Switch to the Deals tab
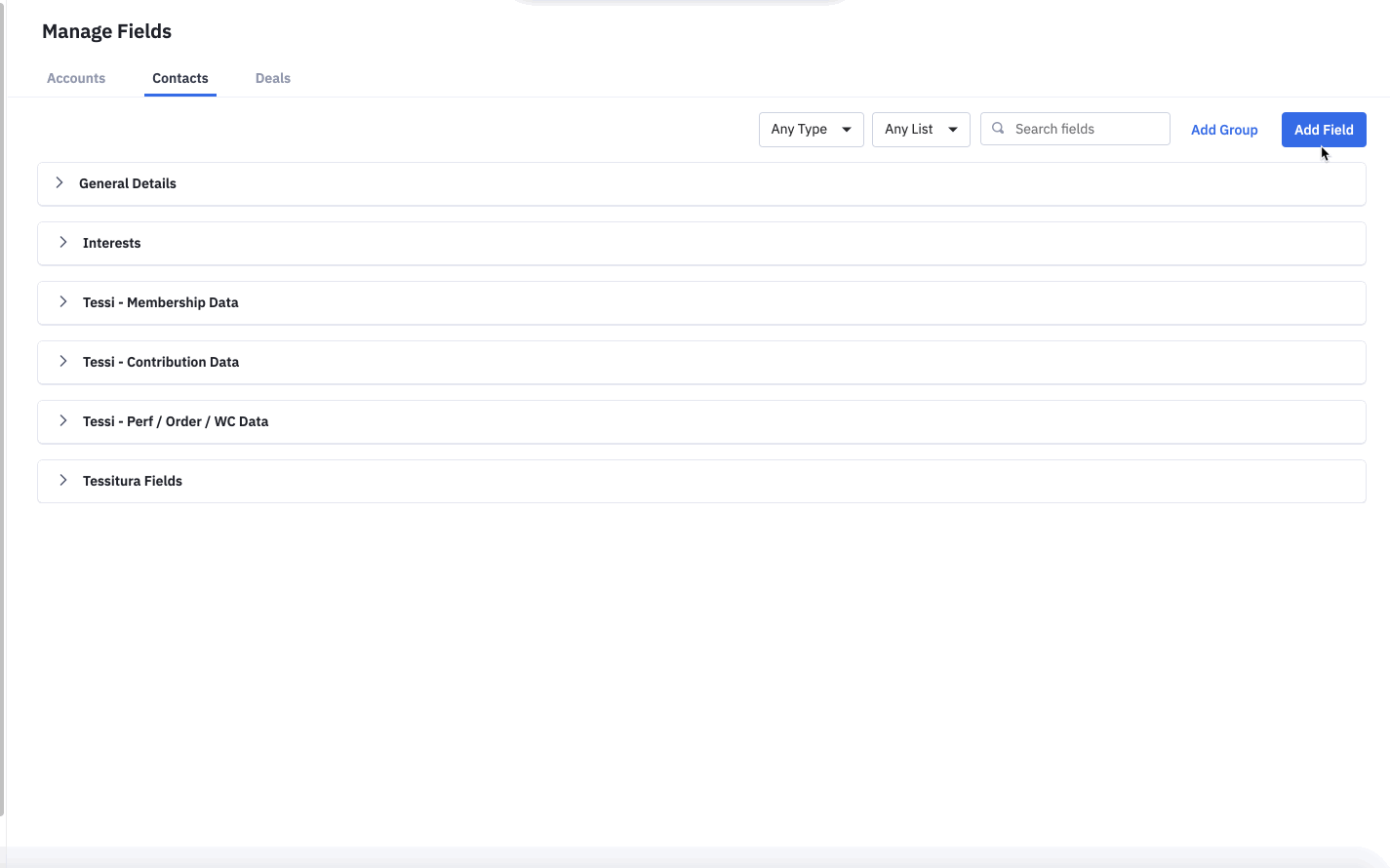This screenshot has width=1390, height=868. click(273, 78)
